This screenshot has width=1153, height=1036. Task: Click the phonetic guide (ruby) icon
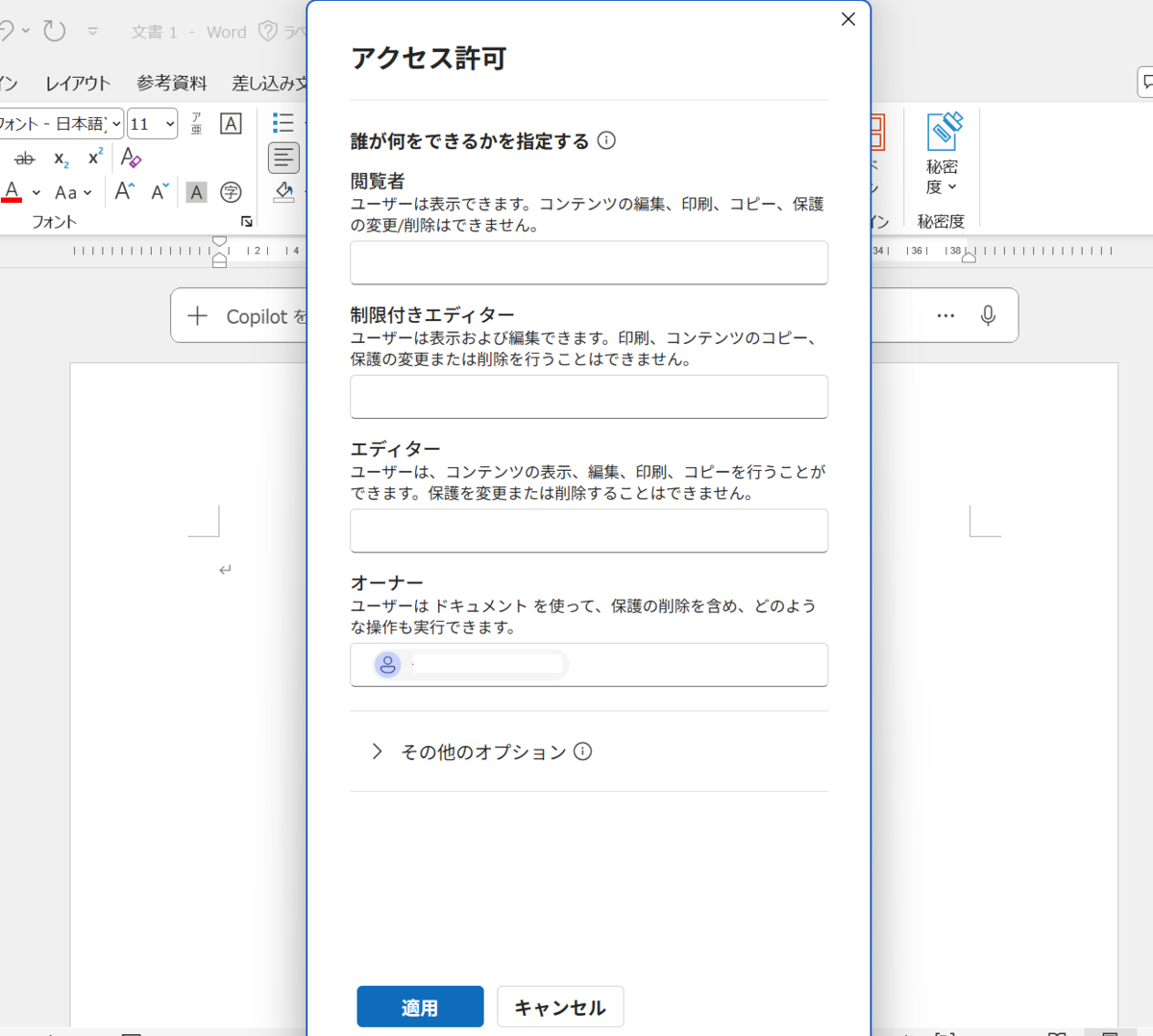[197, 123]
